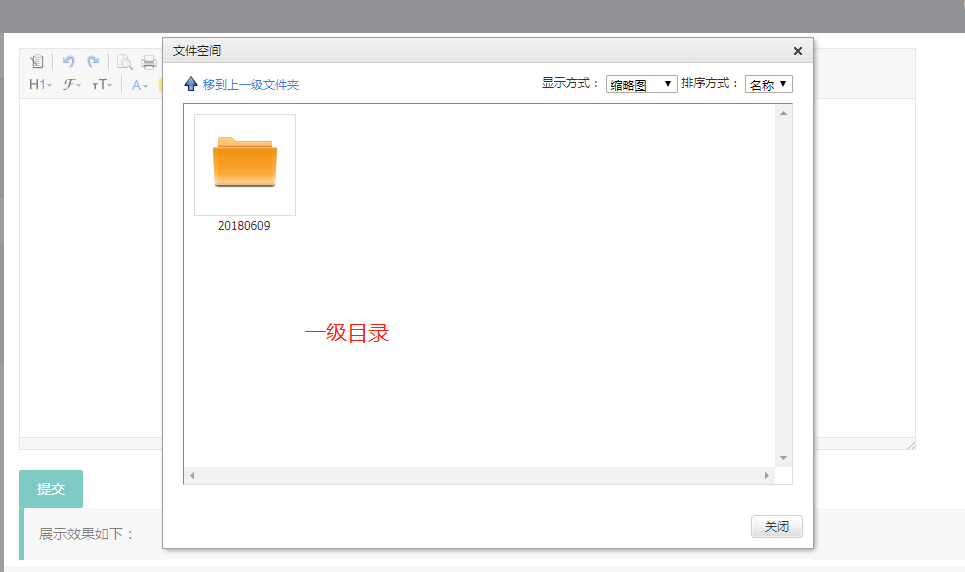The width and height of the screenshot is (965, 572).
Task: Click the blue up-arrow icon in dialog
Action: click(x=191, y=84)
